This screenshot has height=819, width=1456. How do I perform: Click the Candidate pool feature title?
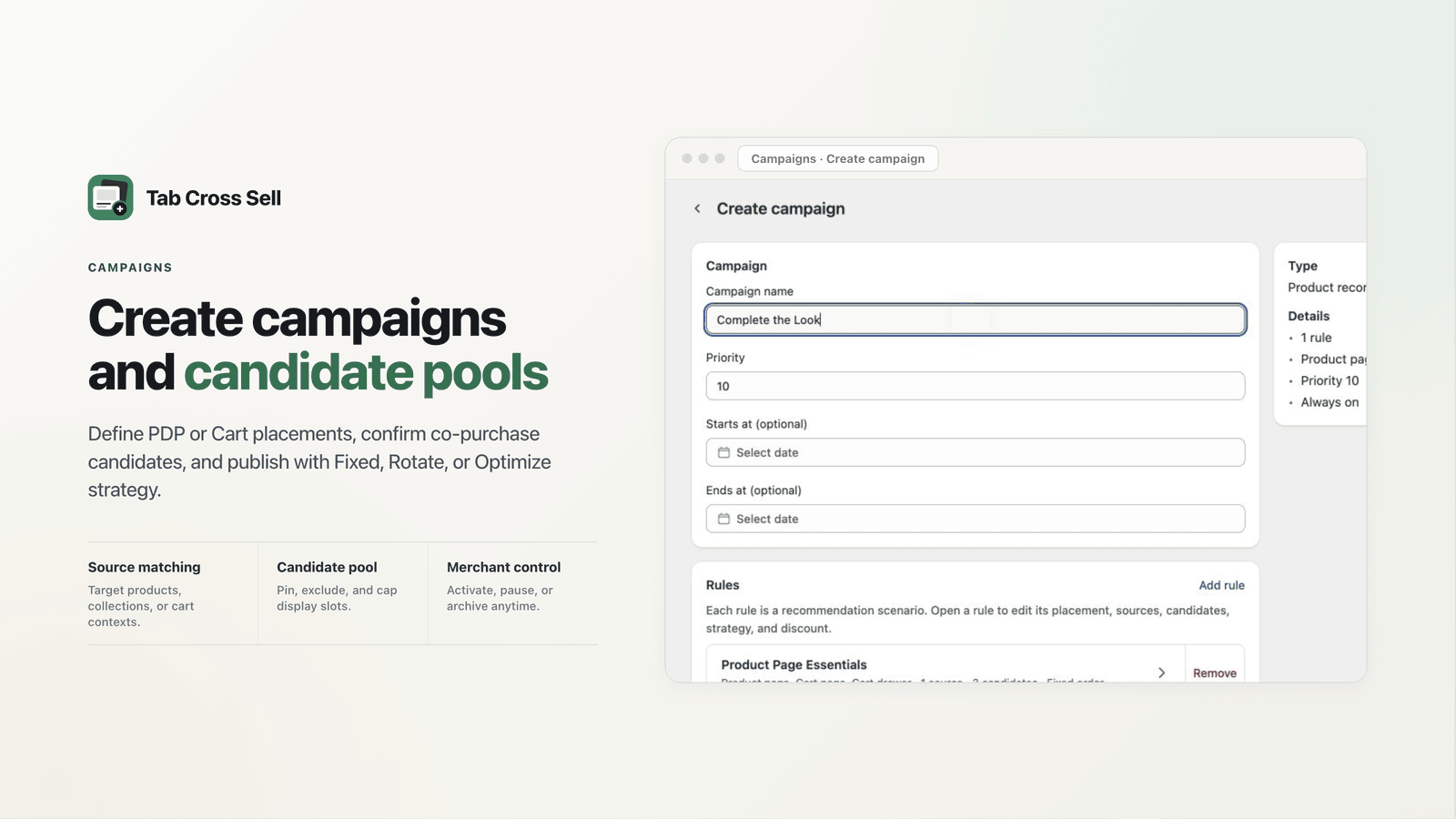pos(327,567)
